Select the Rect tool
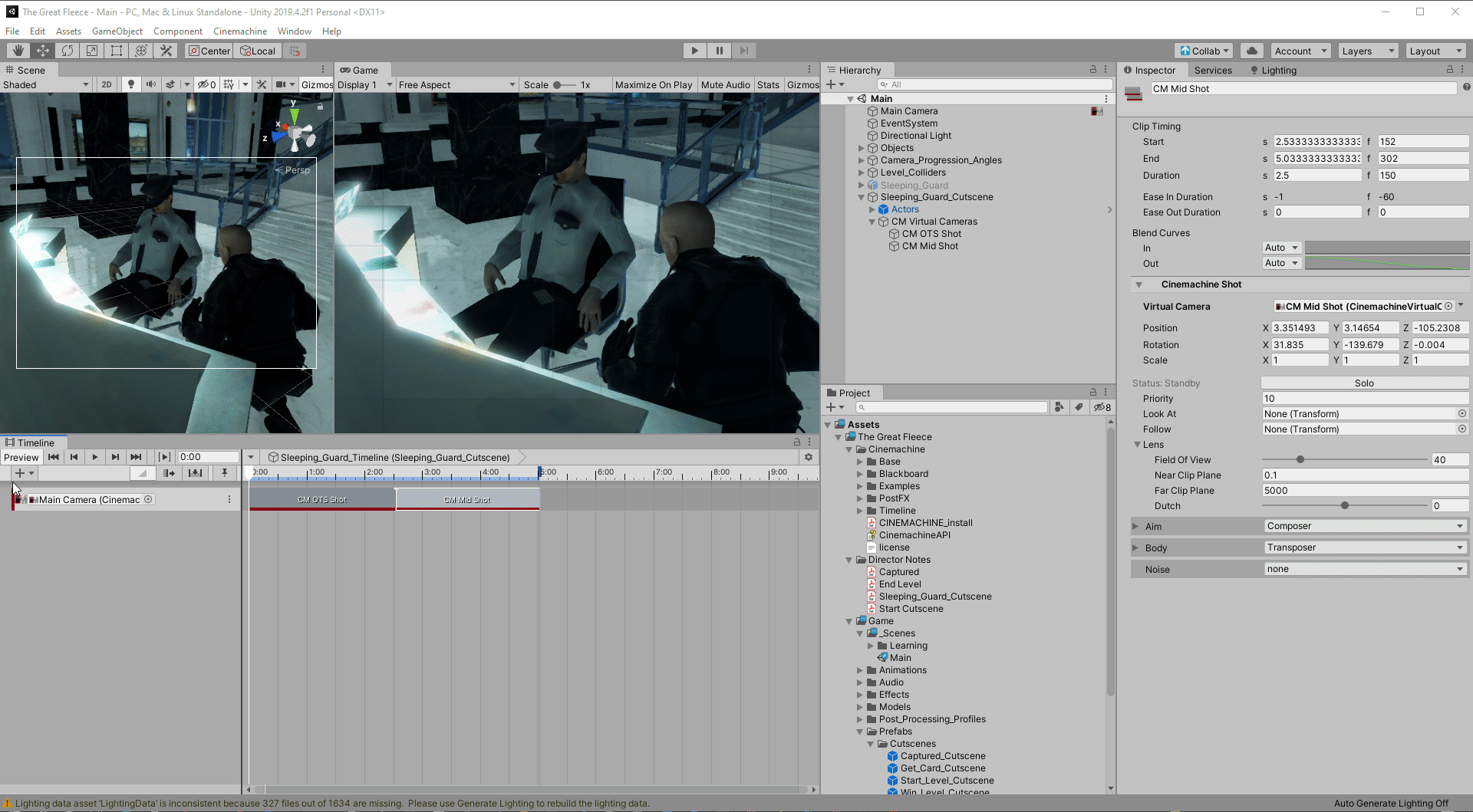 click(117, 51)
